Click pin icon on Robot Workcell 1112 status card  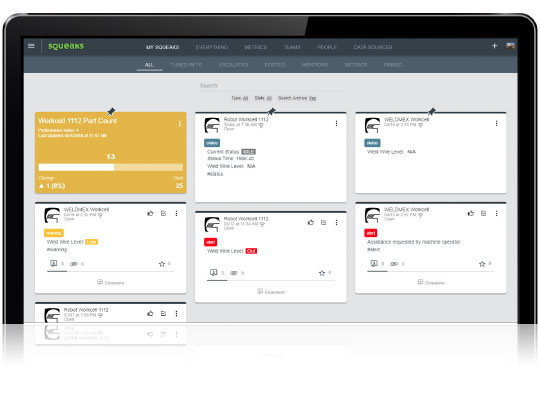point(271,111)
